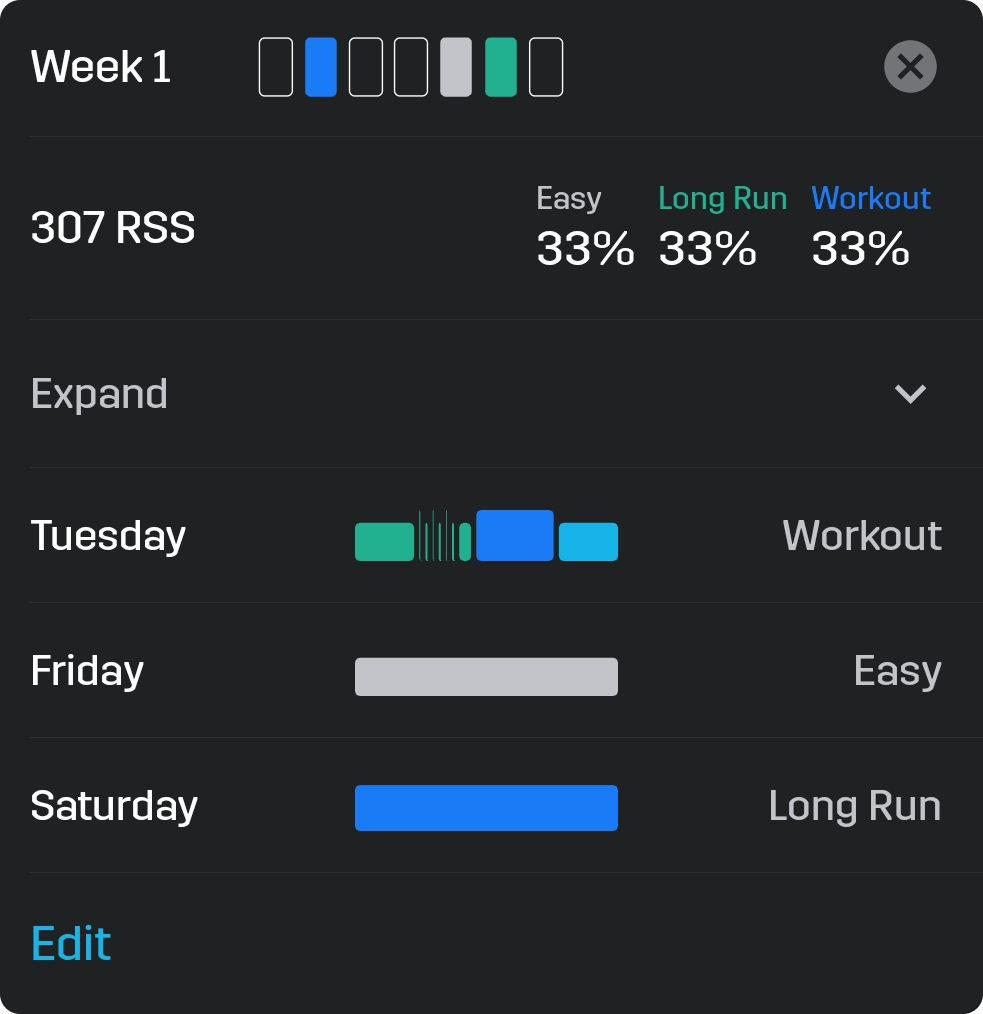Select the third empty day box
Viewport: 983px width, 1014px height.
tap(366, 67)
